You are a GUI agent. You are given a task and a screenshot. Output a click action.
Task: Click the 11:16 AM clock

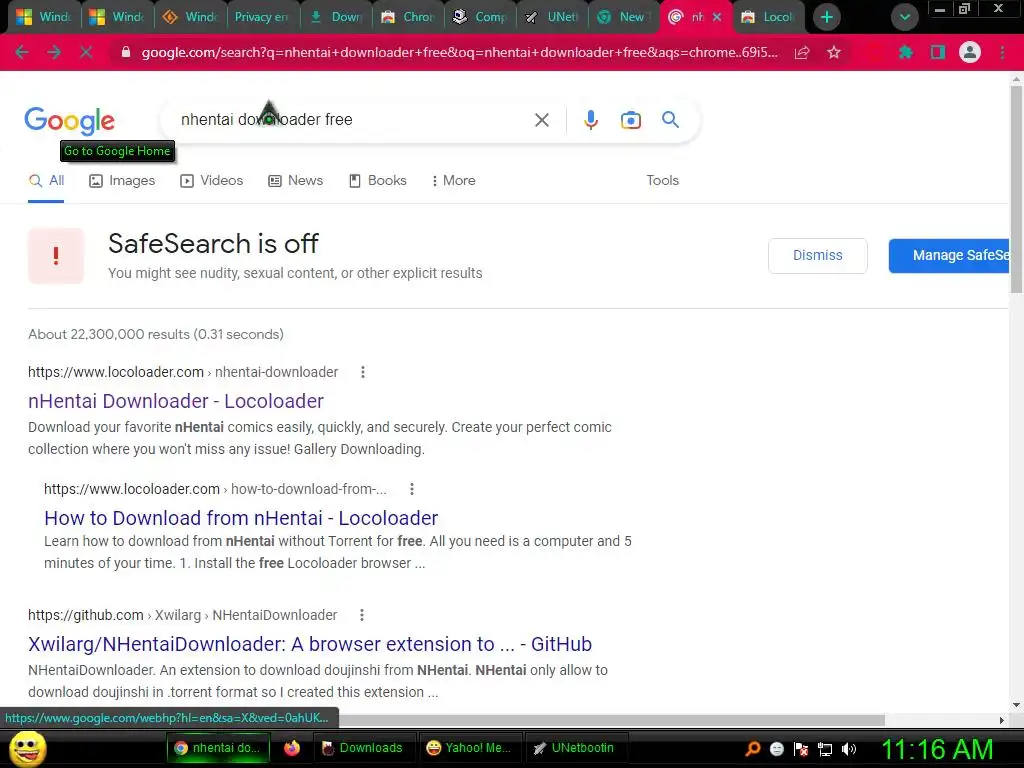click(937, 749)
